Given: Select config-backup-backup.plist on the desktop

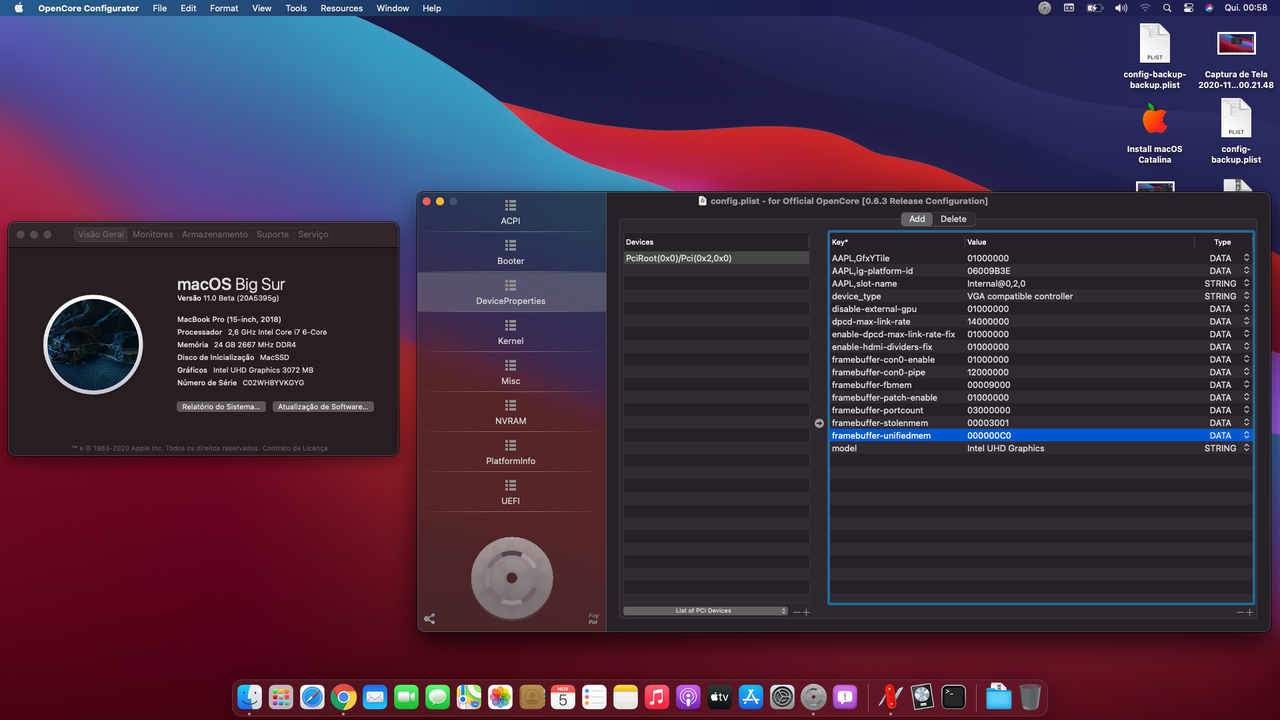Looking at the screenshot, I should [x=1154, y=57].
